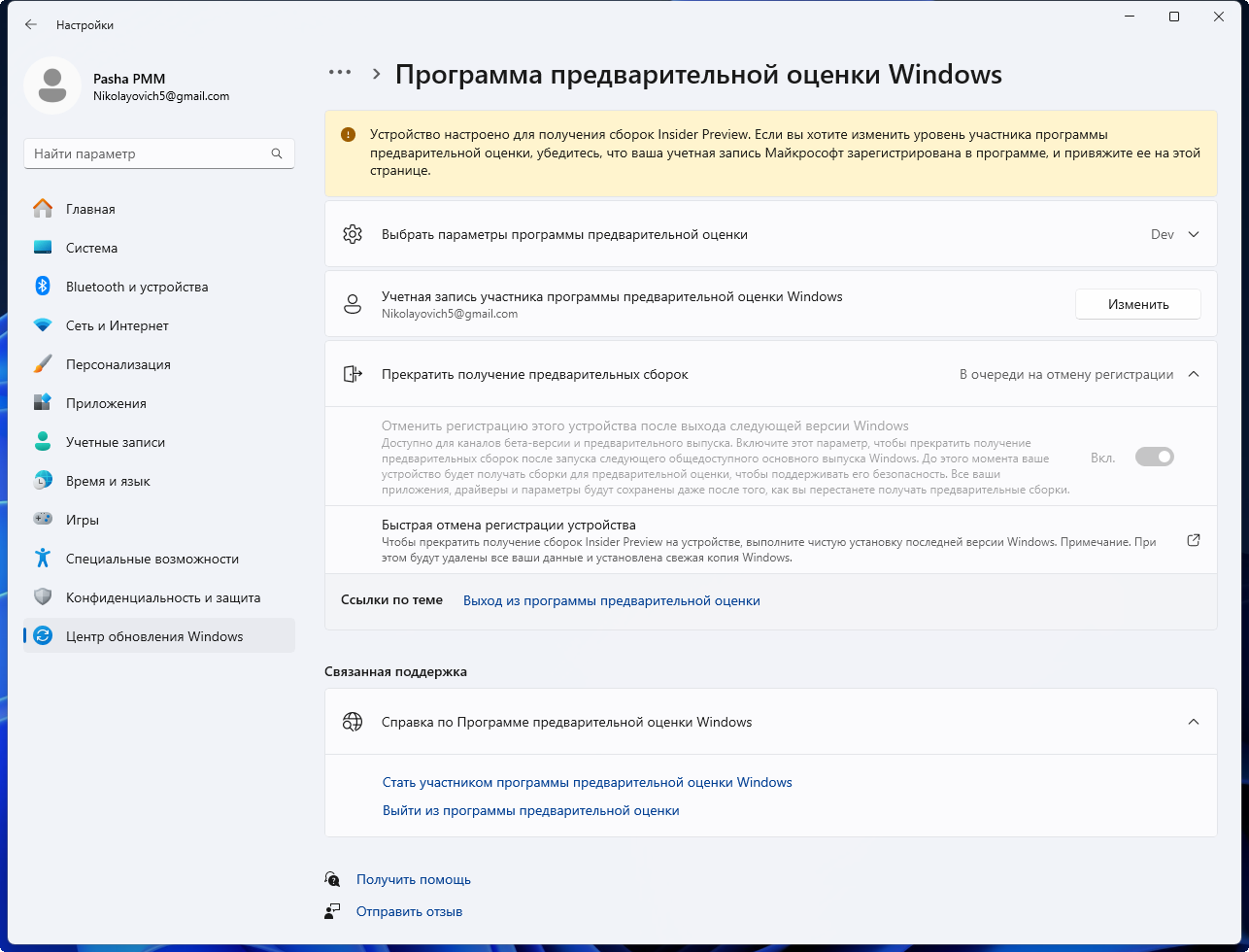Click the external link icon for Быстрая отмена
Screen dimensions: 1249x952
[x=1194, y=540]
